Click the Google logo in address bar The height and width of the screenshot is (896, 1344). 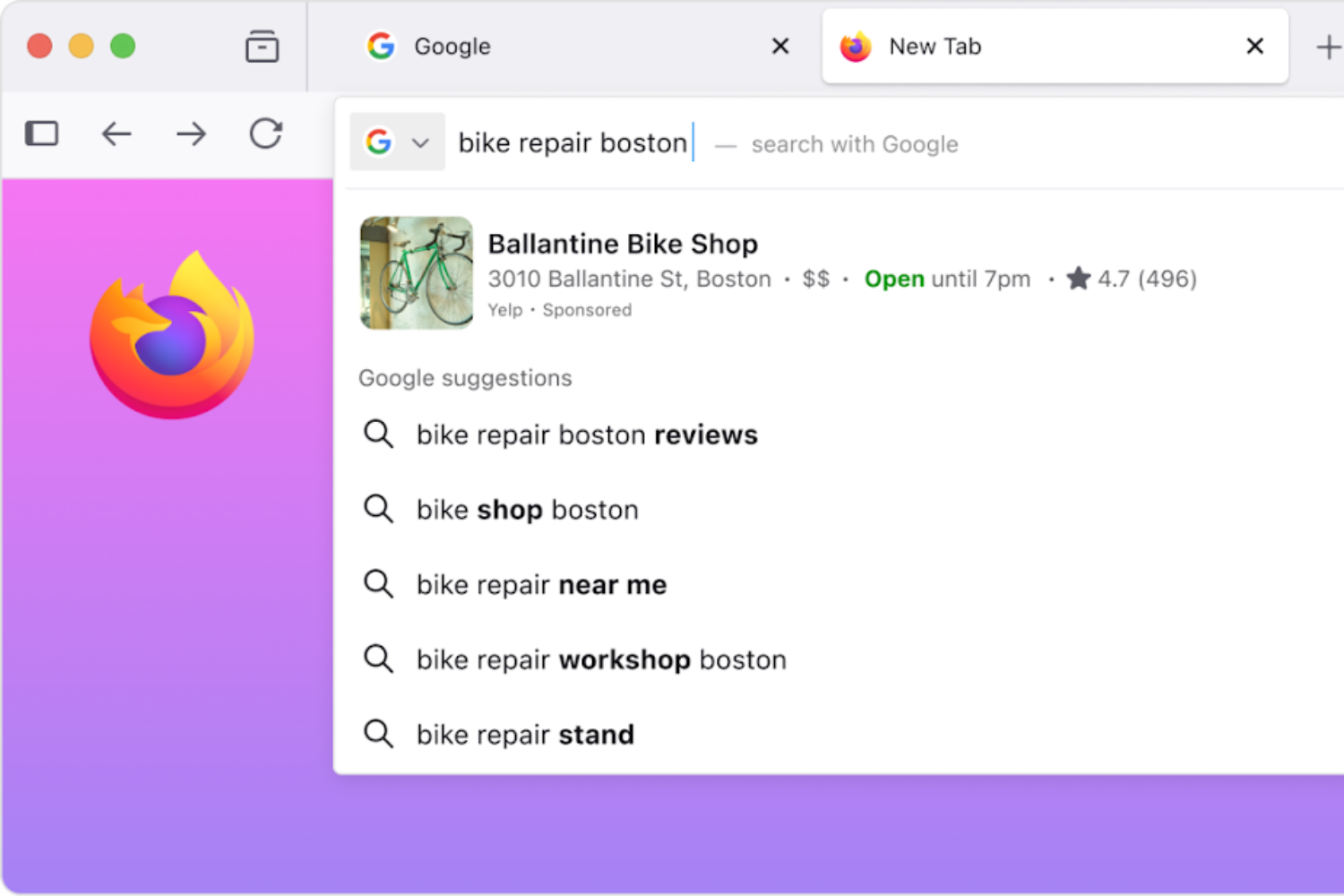(379, 142)
